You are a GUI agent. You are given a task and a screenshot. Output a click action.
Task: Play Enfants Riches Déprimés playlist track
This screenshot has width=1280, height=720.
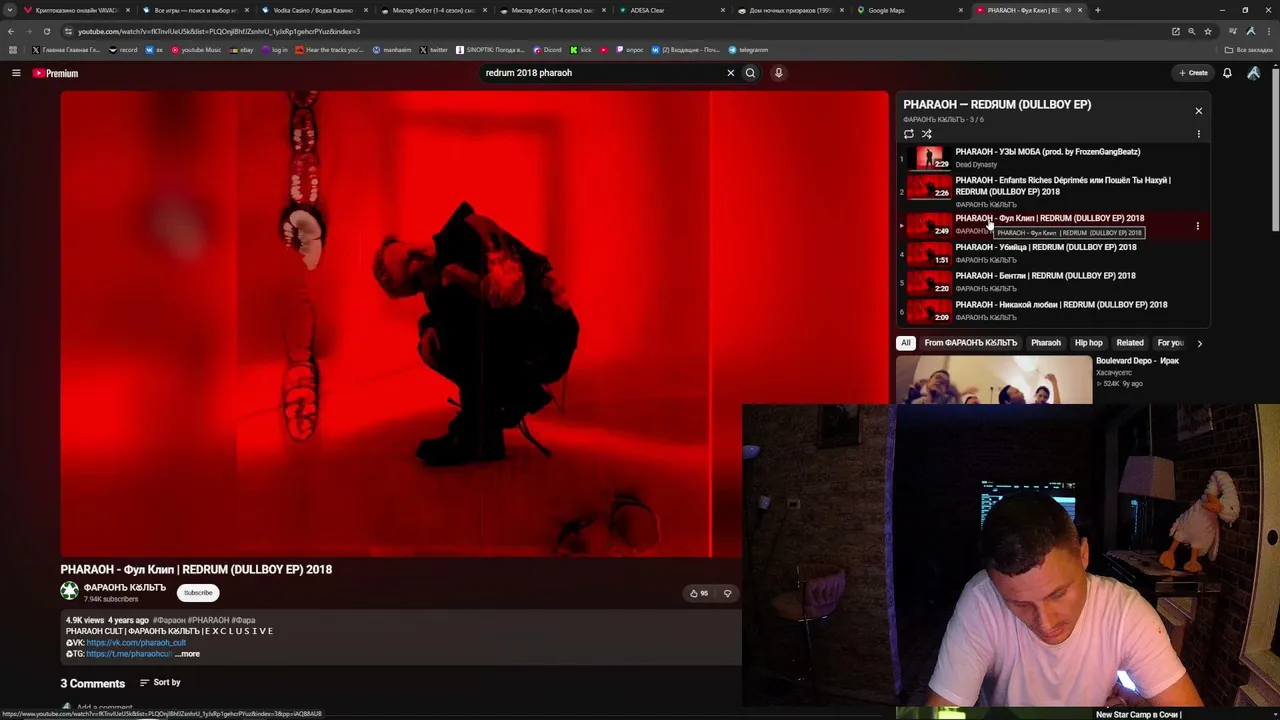pyautogui.click(x=1062, y=186)
